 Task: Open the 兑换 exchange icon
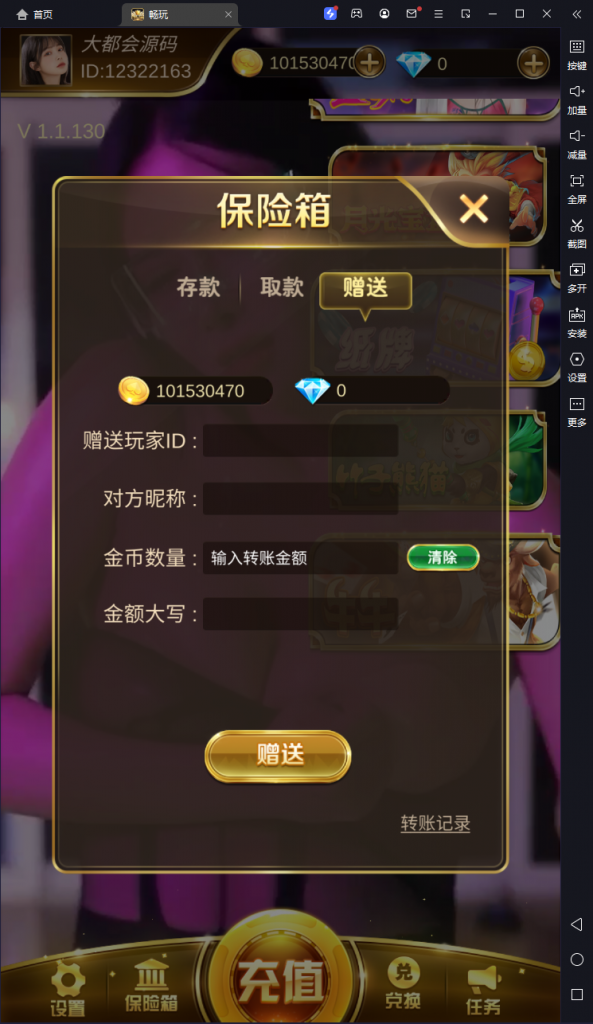pos(403,984)
